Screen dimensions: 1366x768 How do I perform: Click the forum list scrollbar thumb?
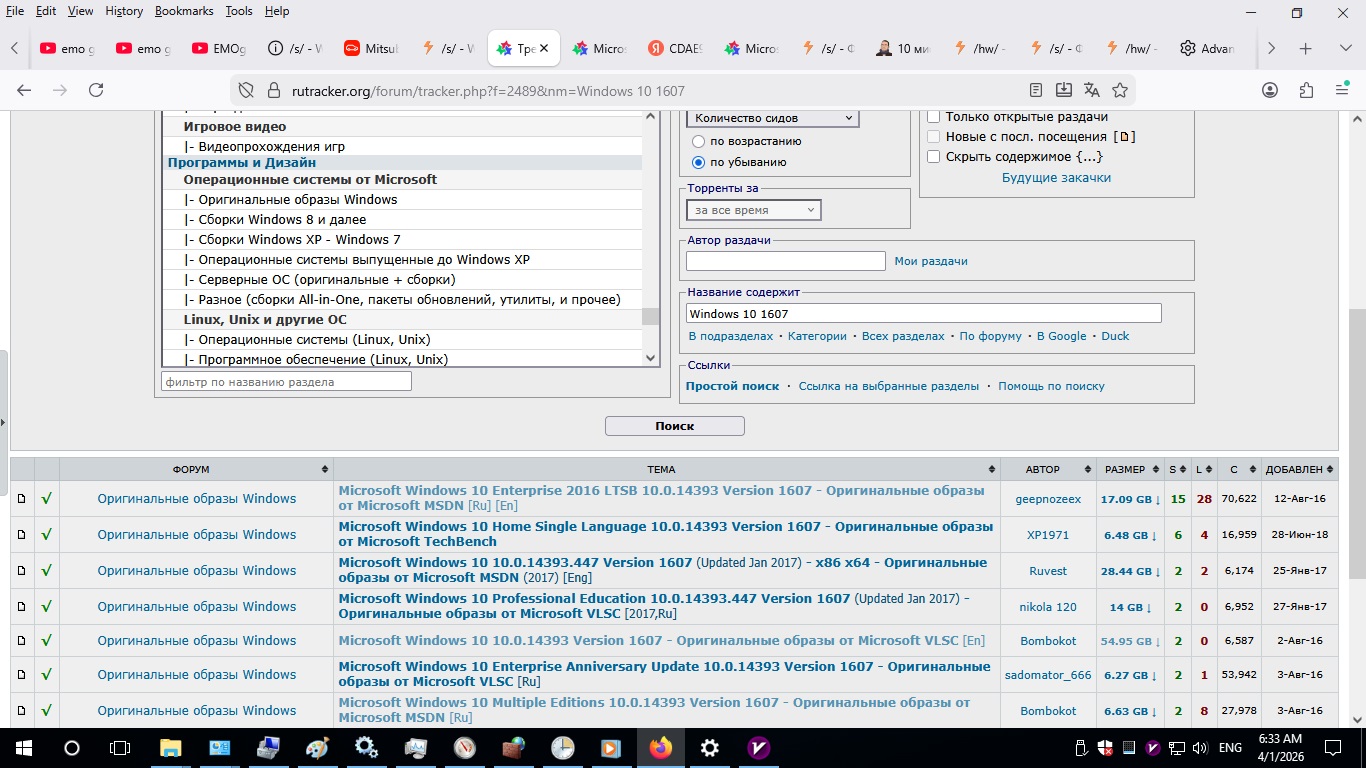click(651, 316)
